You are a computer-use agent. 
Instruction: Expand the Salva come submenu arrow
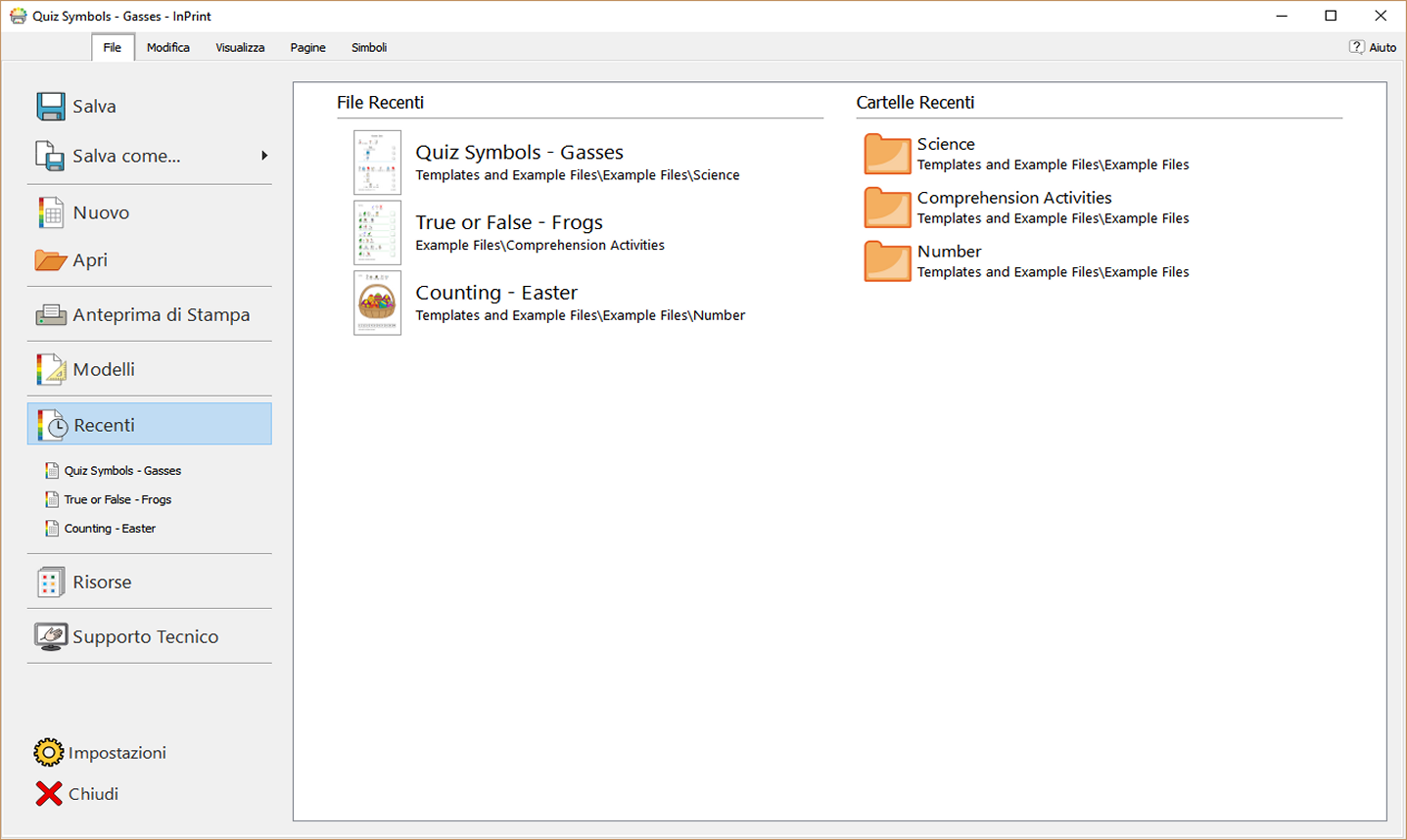264,156
